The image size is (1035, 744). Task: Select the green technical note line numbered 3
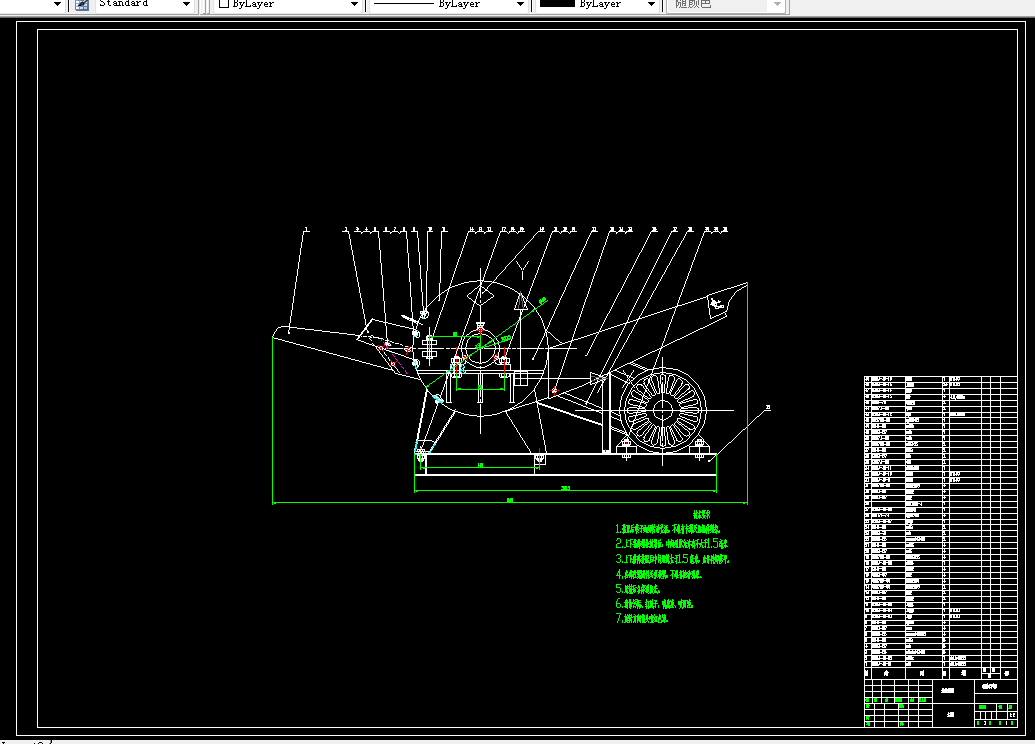point(672,559)
